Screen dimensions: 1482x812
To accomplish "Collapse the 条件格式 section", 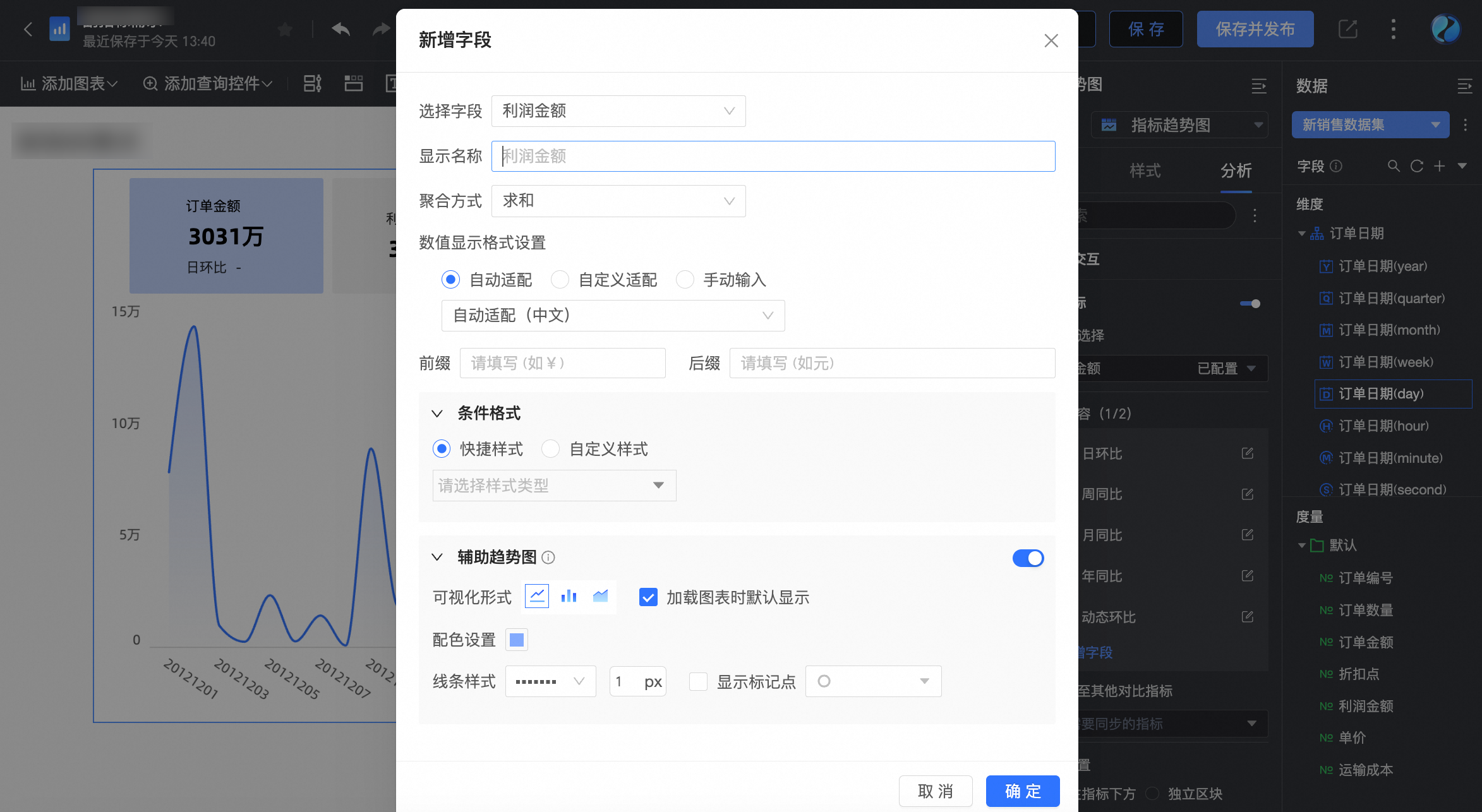I will [x=437, y=414].
